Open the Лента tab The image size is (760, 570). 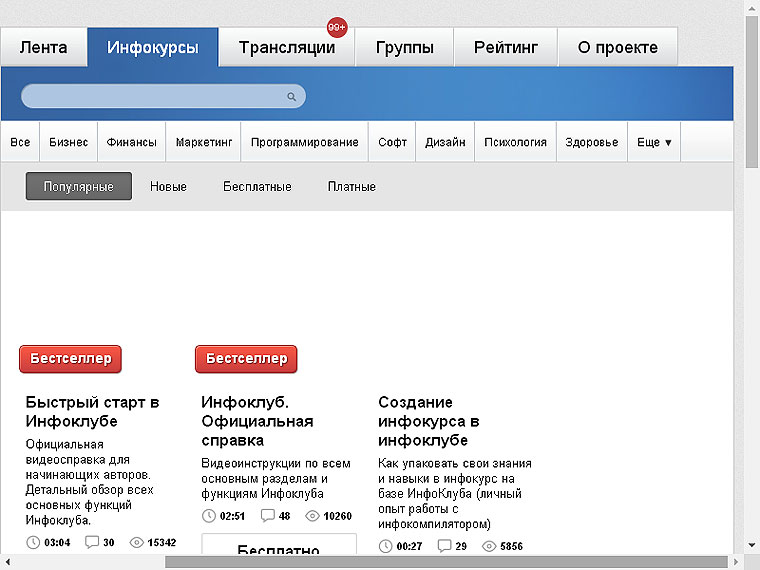44,47
